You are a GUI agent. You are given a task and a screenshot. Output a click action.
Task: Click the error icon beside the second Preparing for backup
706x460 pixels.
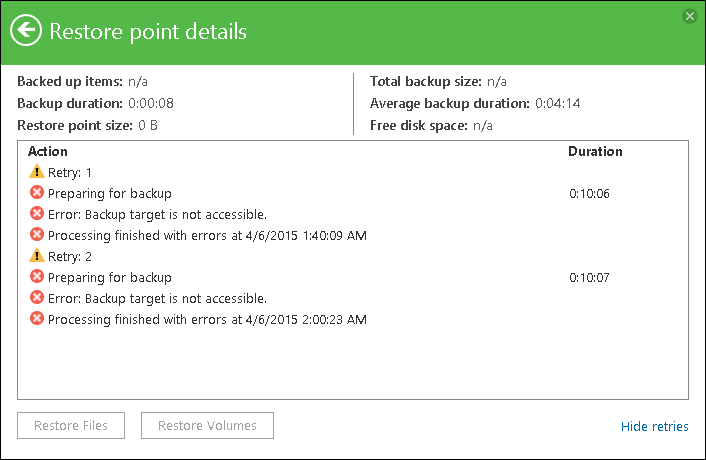click(37, 277)
